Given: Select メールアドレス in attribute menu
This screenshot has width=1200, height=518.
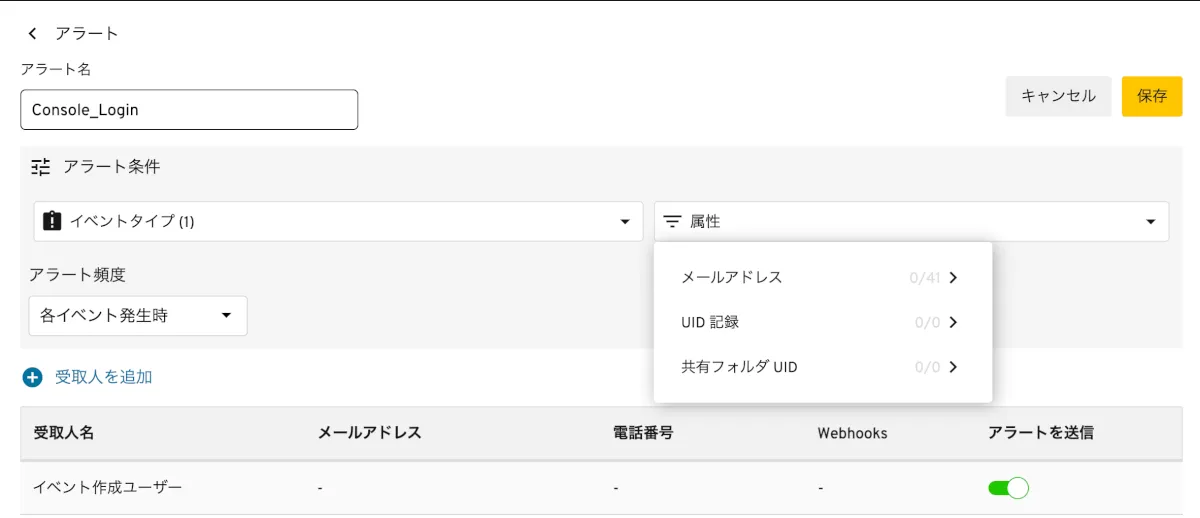Looking at the screenshot, I should click(x=732, y=278).
